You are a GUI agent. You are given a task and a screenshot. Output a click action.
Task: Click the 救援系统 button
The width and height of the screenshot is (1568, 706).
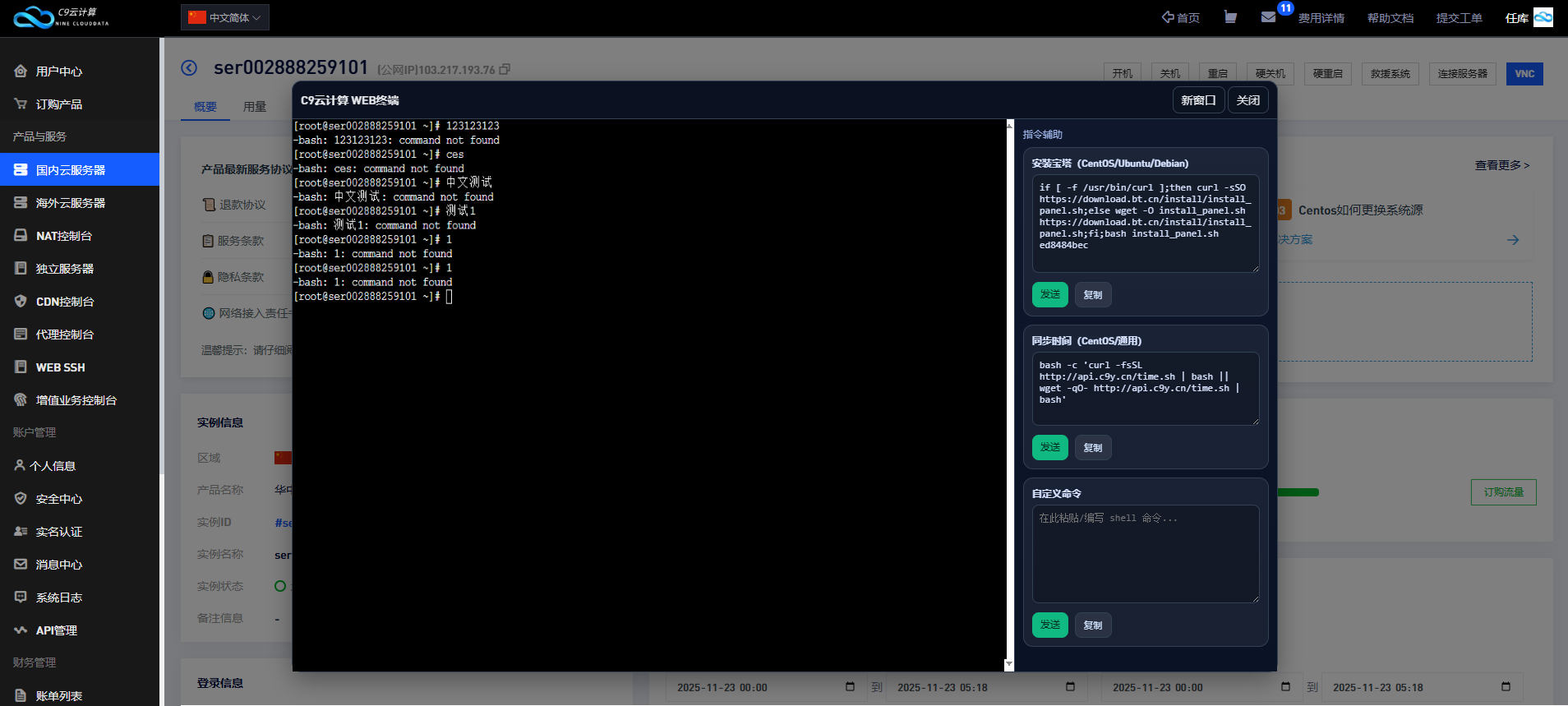point(1390,74)
